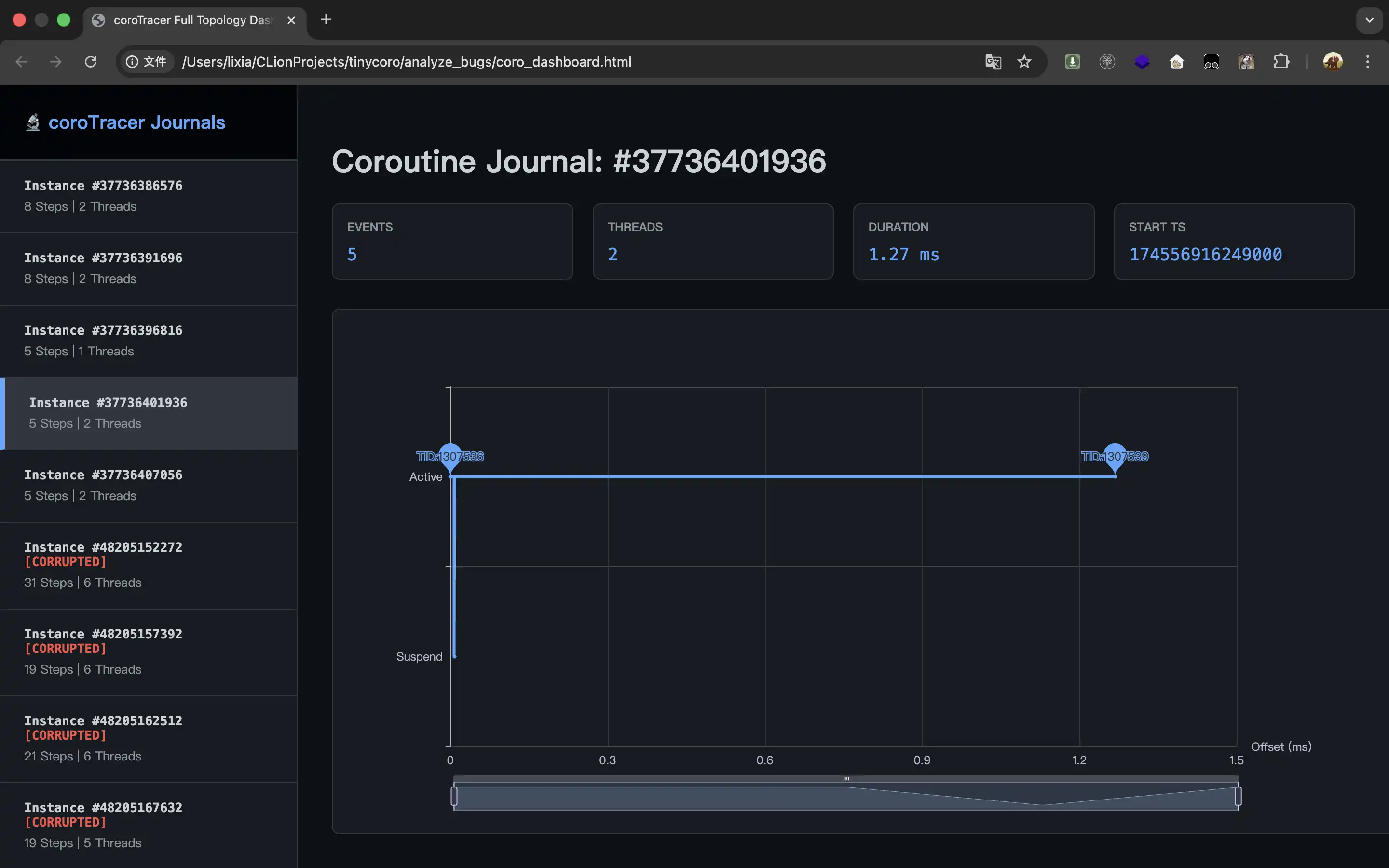This screenshot has width=1389, height=868.
Task: Click the microscope logo beside coroTracer Journals
Action: [x=33, y=122]
